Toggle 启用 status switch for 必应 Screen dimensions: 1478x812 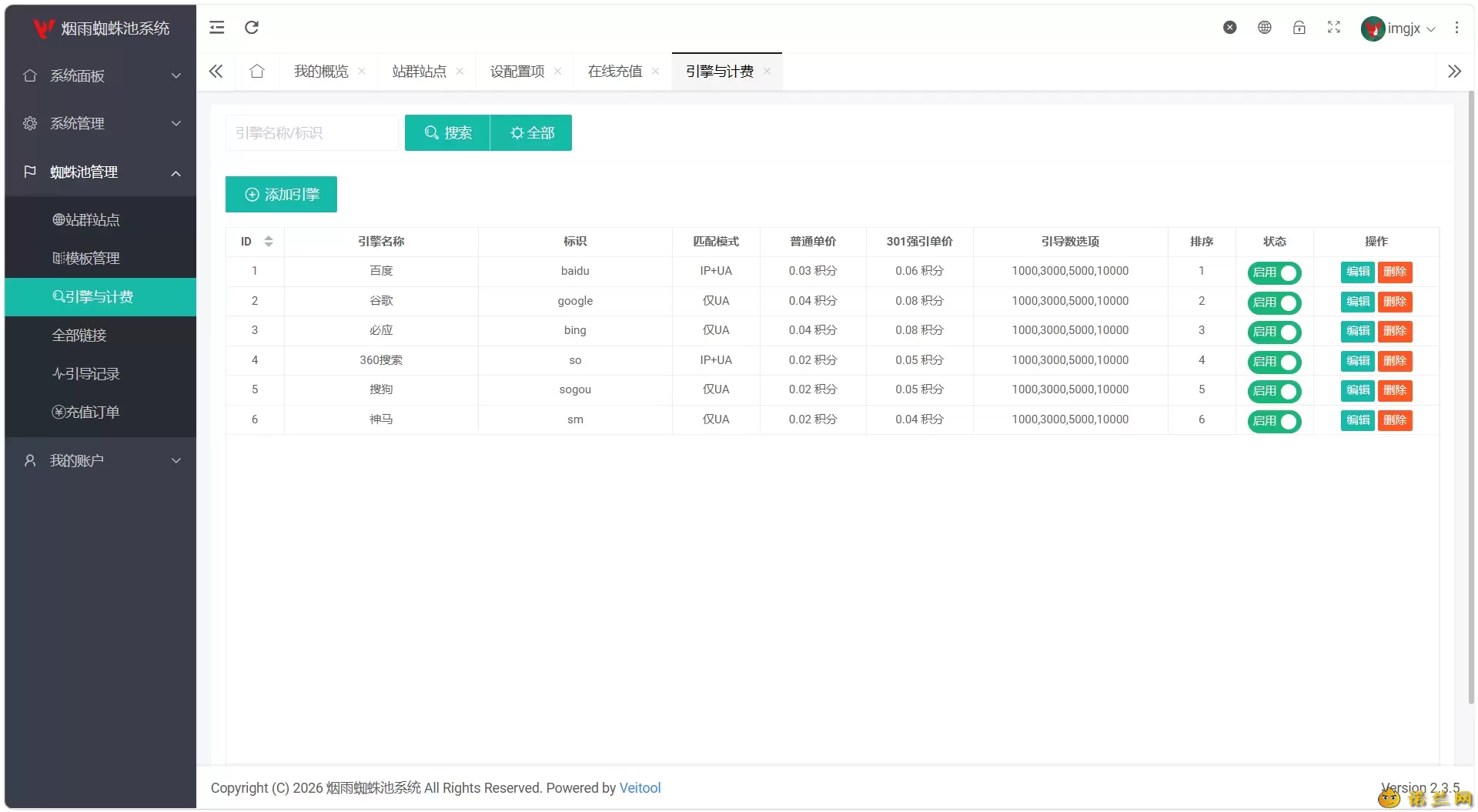(1274, 332)
